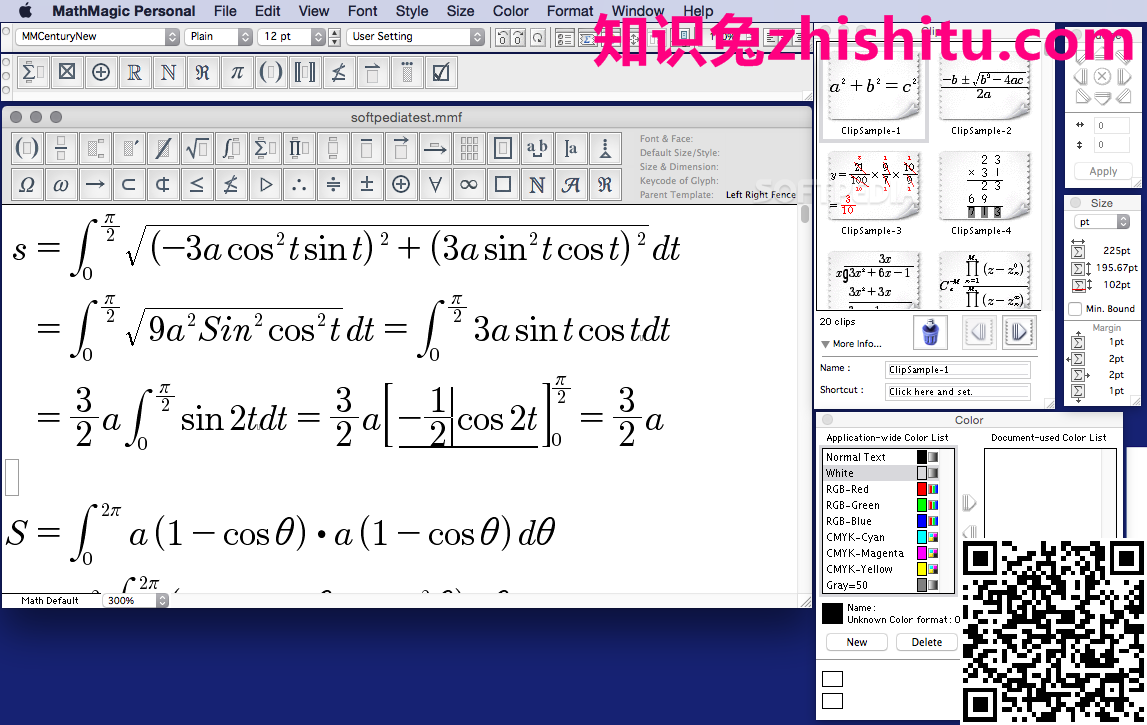Open the Plain style dropdown
The height and width of the screenshot is (725, 1147).
click(x=218, y=37)
